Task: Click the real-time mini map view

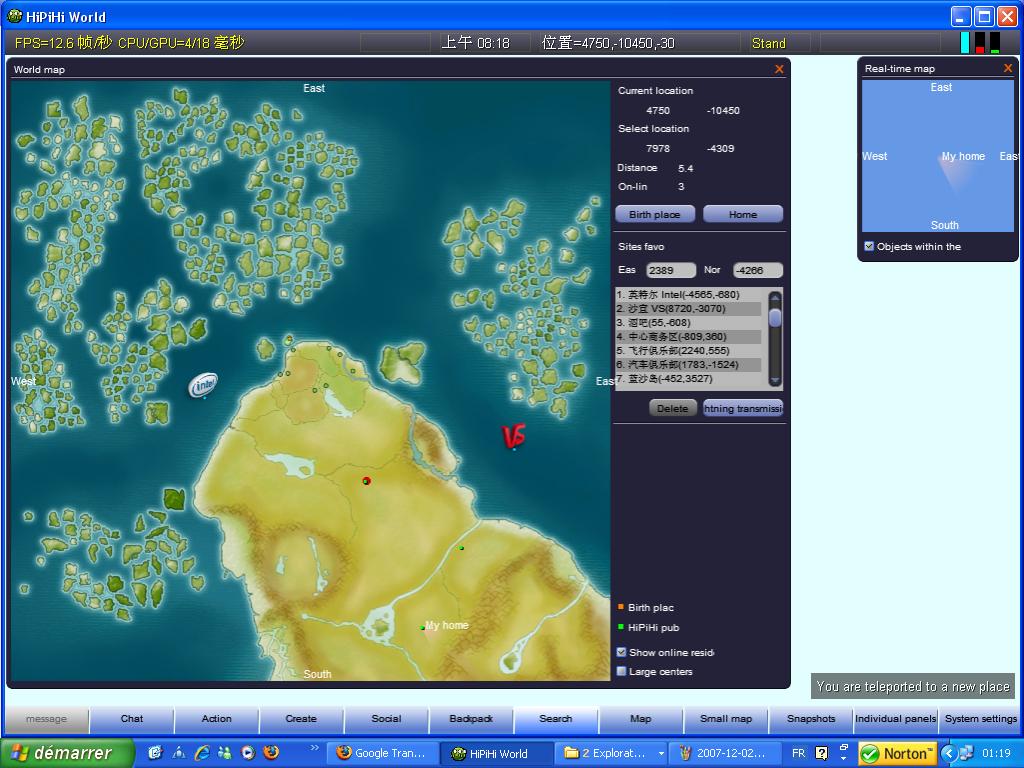Action: (x=938, y=155)
